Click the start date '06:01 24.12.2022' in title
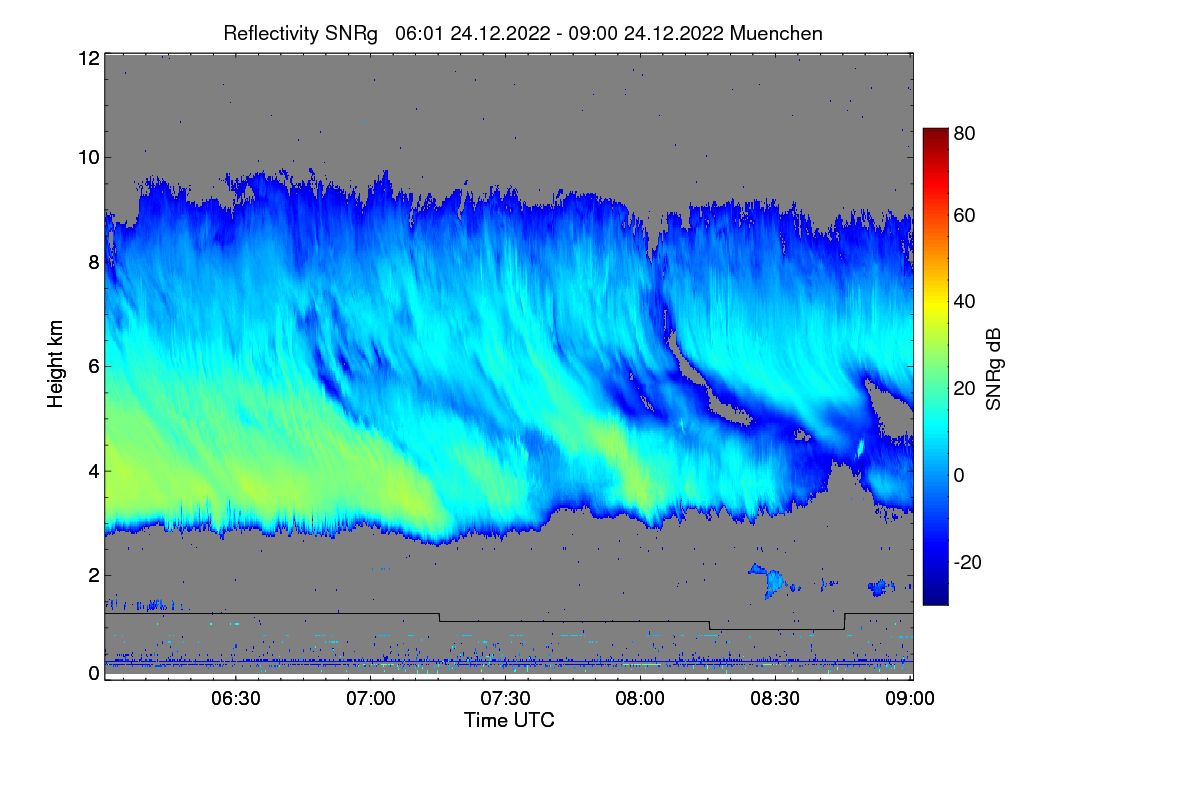 (472, 33)
